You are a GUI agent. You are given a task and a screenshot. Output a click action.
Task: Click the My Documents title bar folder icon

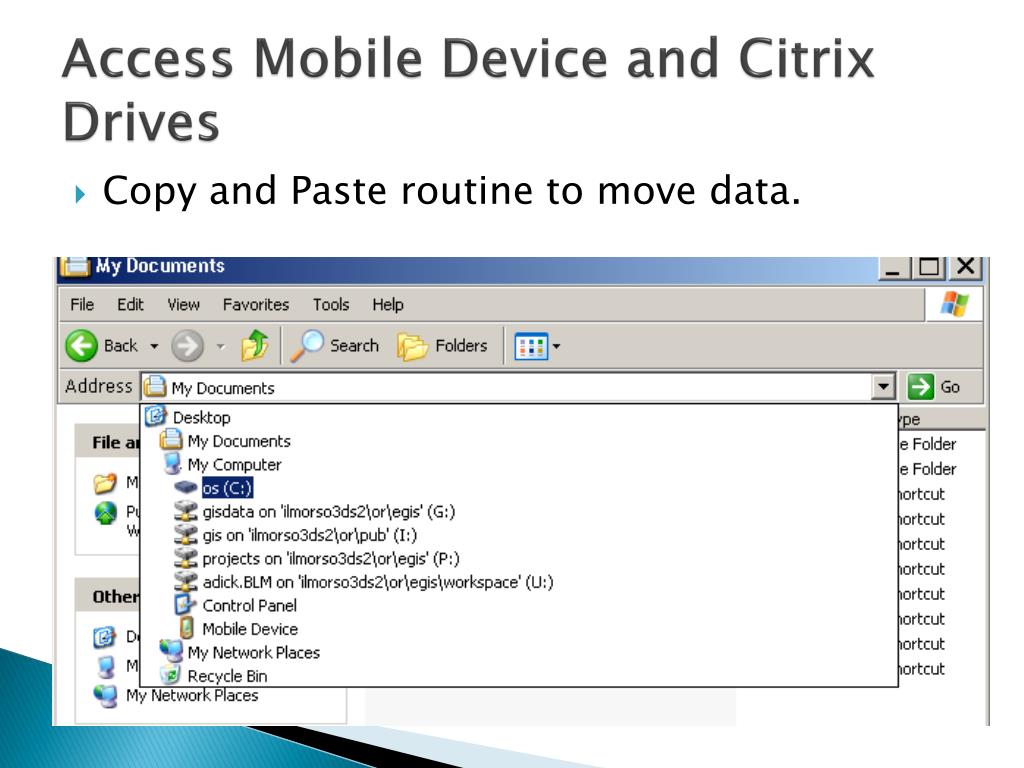(75, 266)
